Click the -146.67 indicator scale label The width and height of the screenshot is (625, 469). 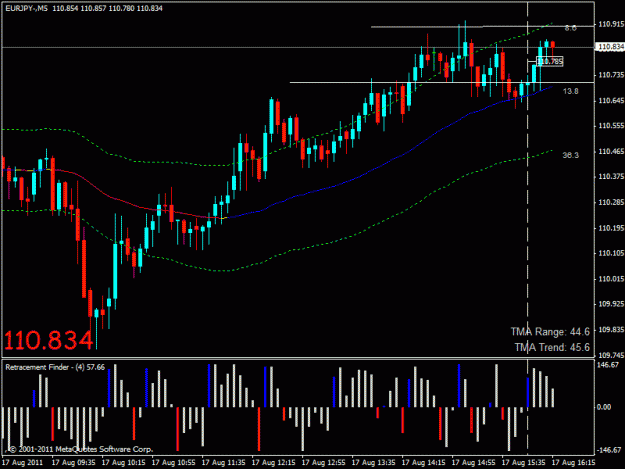point(609,450)
